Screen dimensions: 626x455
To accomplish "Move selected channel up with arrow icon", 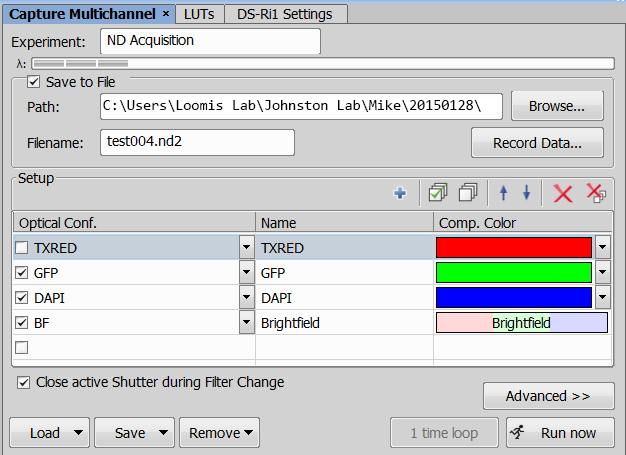I will 503,194.
